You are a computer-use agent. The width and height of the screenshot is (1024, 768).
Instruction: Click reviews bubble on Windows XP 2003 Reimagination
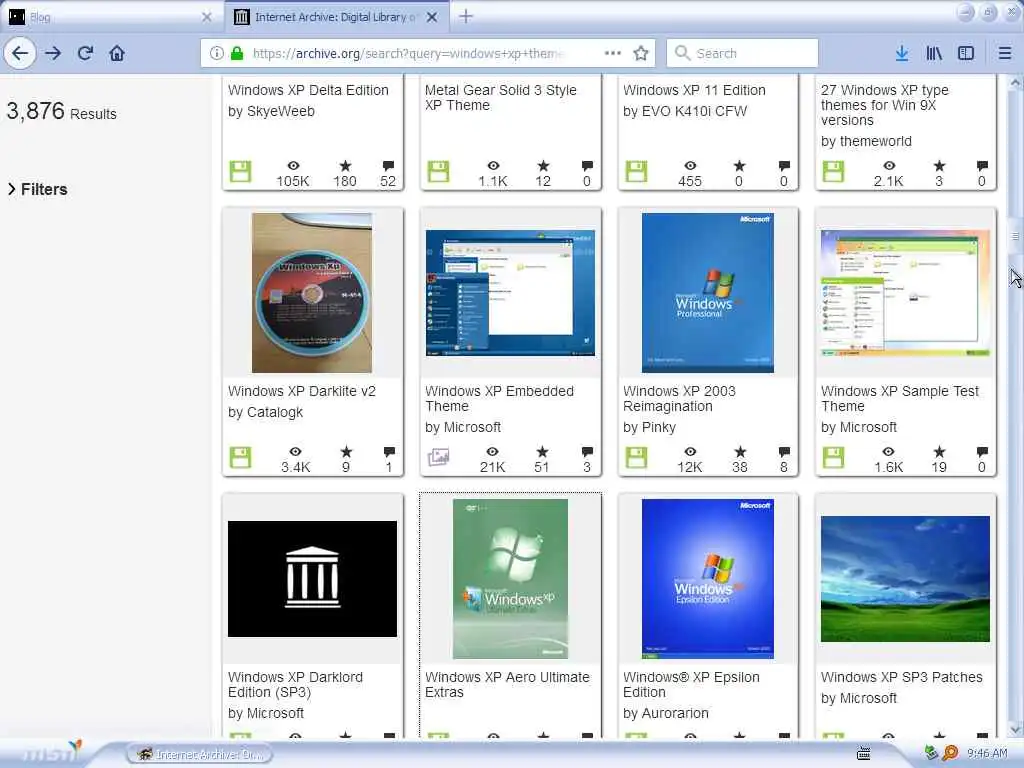(784, 451)
